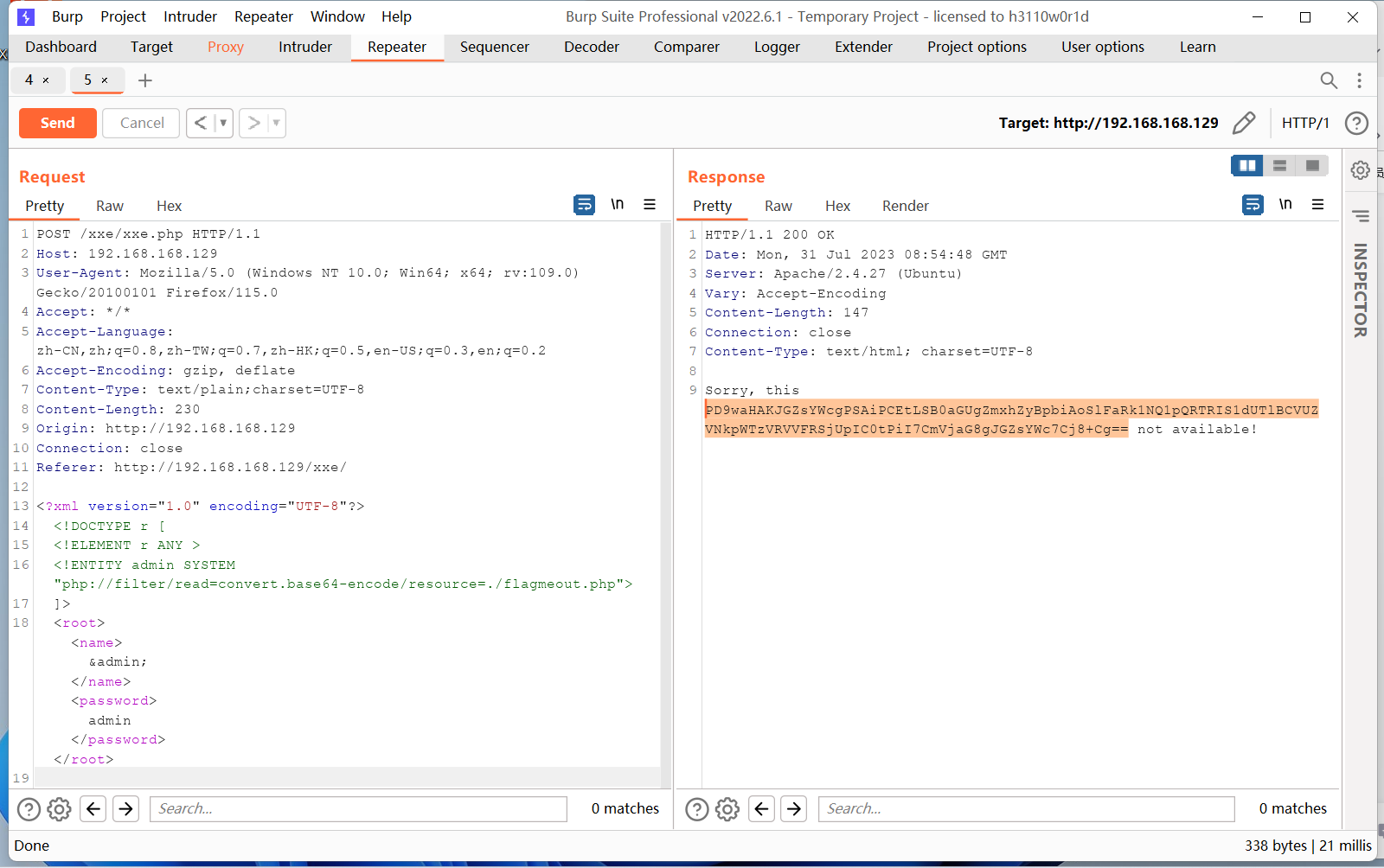Open the Help menu
The height and width of the screenshot is (868, 1384).
396,16
